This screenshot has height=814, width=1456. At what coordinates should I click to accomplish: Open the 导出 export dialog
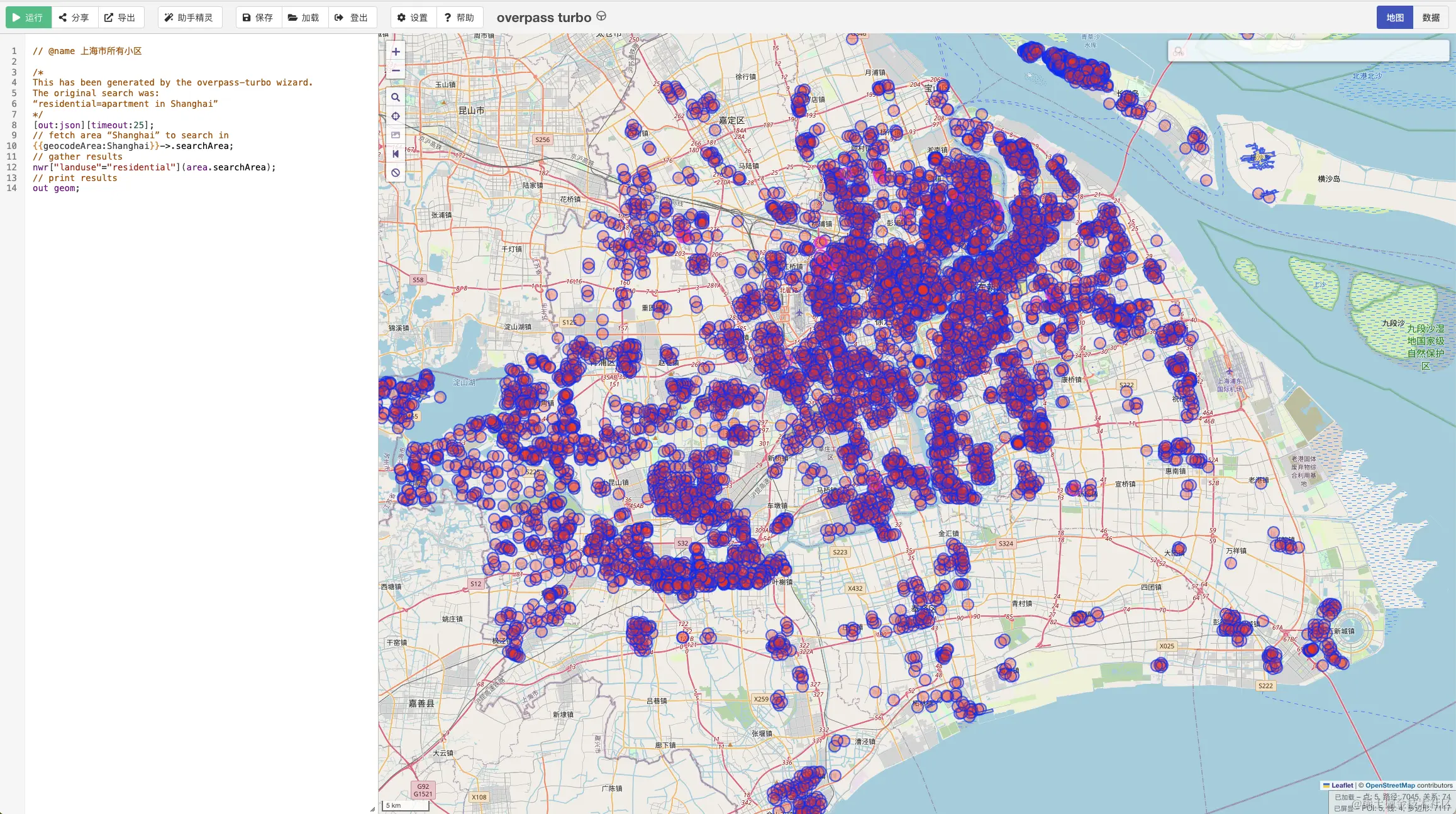pos(120,18)
